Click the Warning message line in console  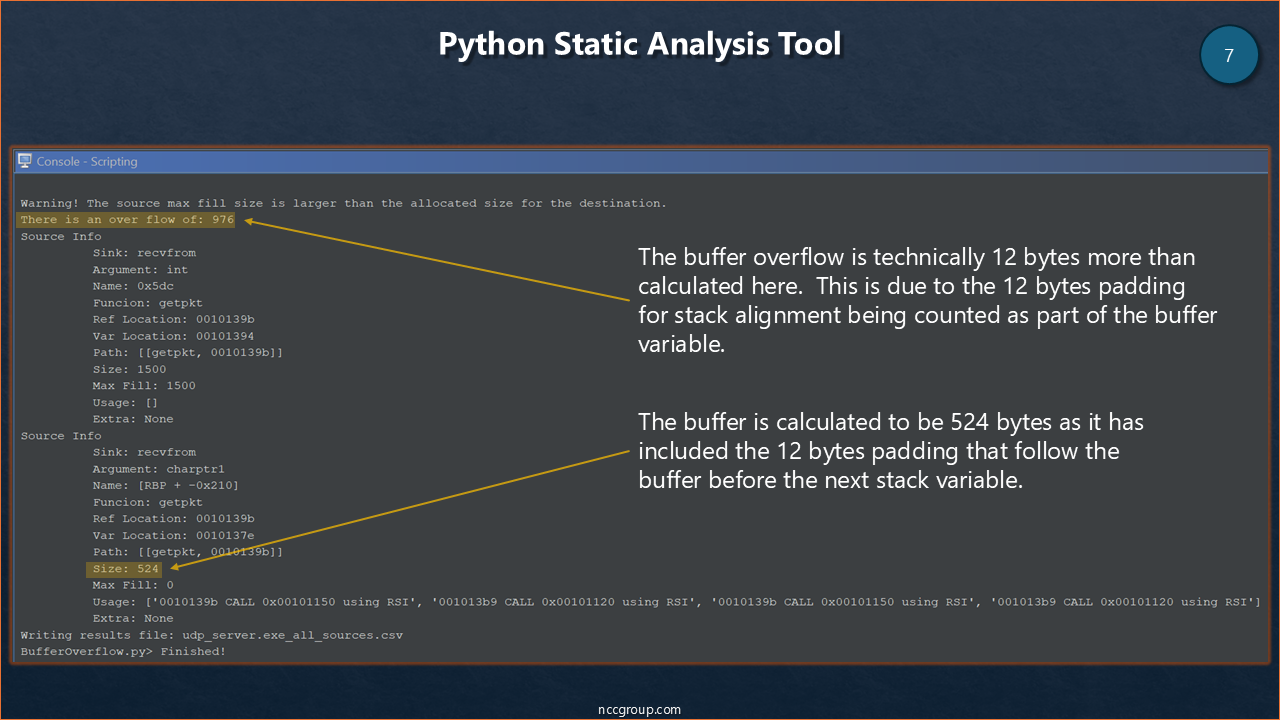pos(343,203)
